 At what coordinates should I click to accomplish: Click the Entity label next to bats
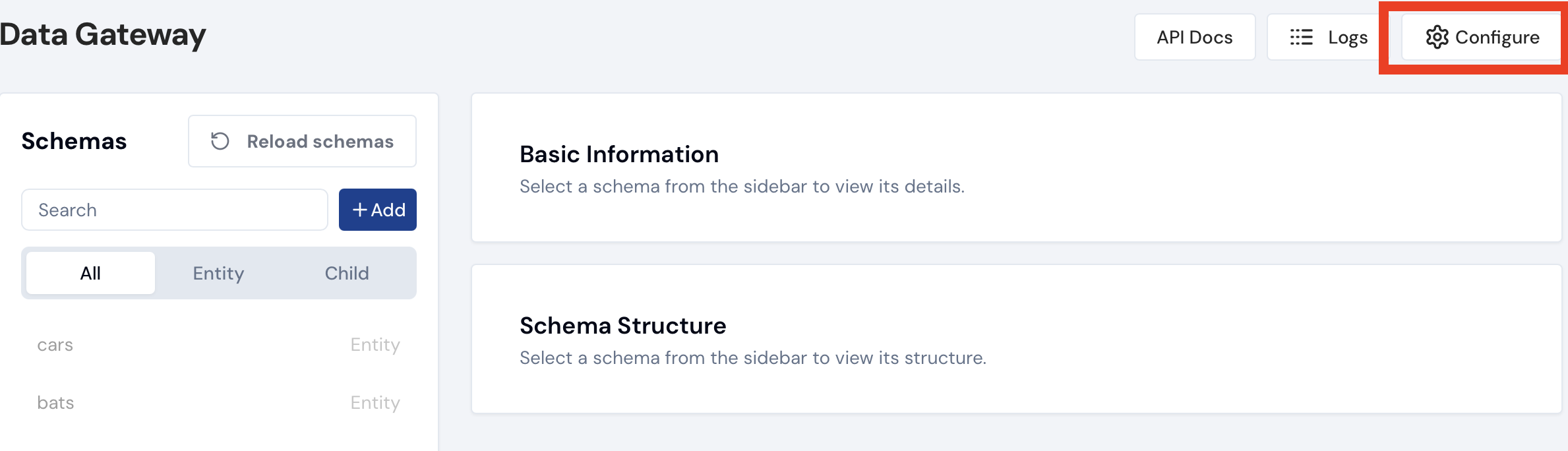pyautogui.click(x=375, y=402)
